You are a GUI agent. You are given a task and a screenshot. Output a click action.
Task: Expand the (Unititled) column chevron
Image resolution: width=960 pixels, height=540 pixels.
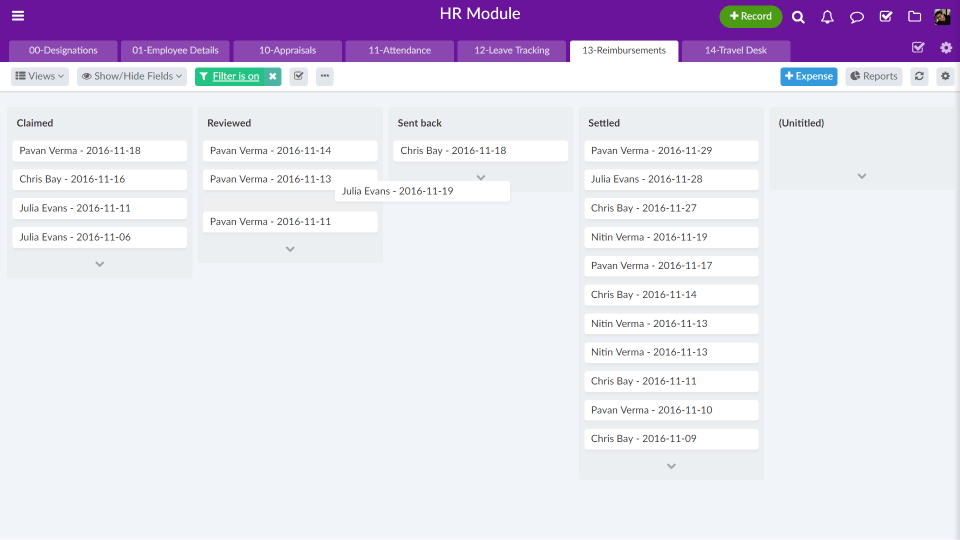tap(862, 176)
